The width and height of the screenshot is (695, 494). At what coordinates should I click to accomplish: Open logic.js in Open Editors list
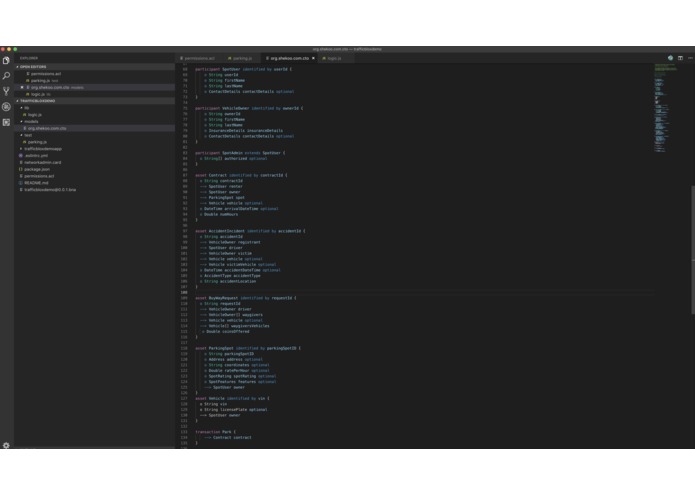coord(38,94)
